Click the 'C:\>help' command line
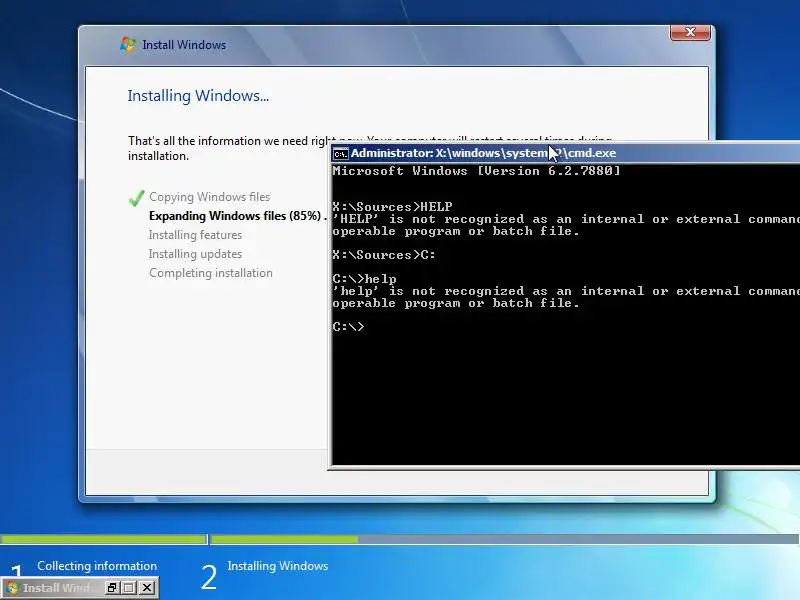 point(364,279)
